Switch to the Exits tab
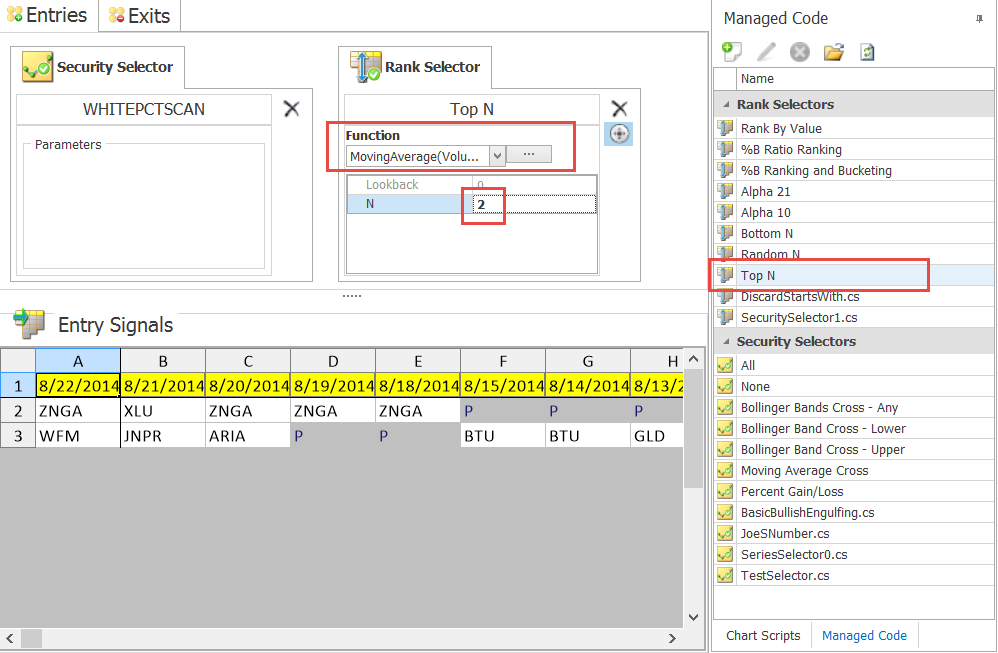This screenshot has width=998, height=653. tap(139, 15)
